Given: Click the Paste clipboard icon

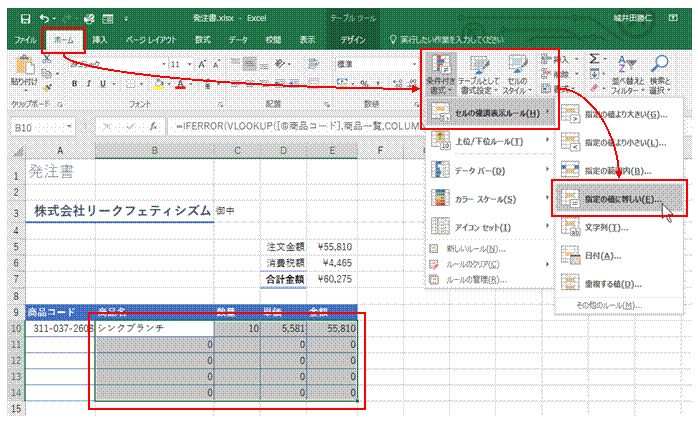Looking at the screenshot, I should [x=22, y=68].
